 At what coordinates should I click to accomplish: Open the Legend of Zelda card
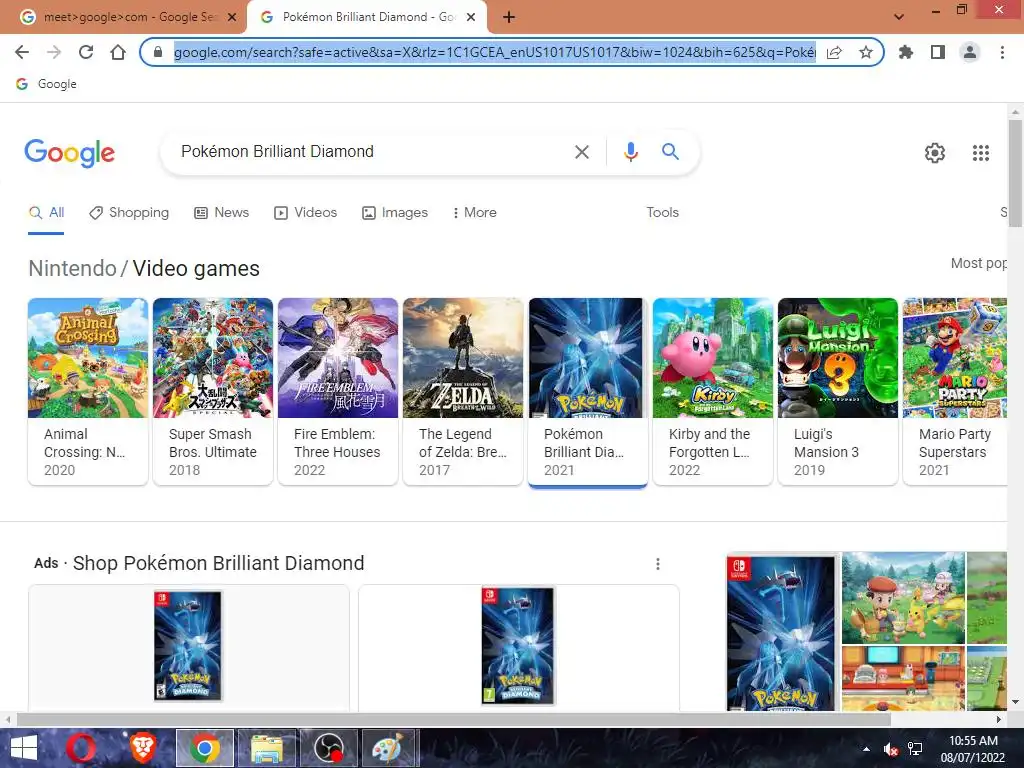[463, 391]
